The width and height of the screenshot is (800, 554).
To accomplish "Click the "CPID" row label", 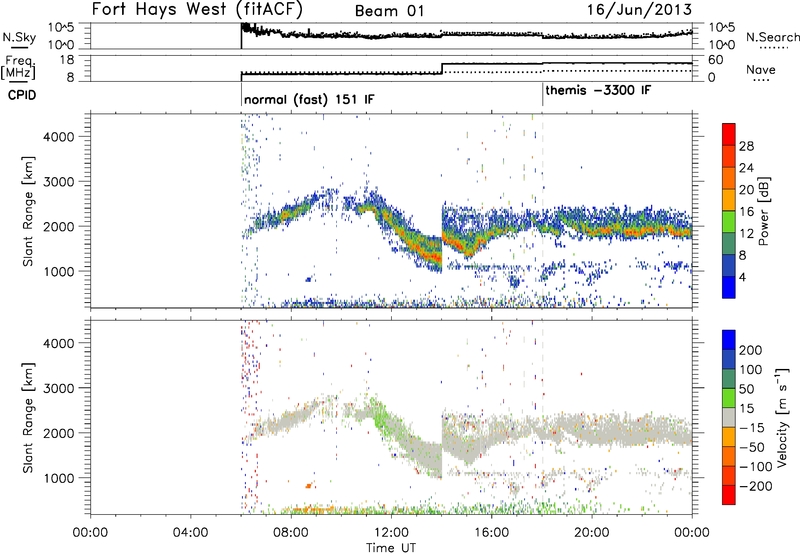I will pyautogui.click(x=22, y=95).
